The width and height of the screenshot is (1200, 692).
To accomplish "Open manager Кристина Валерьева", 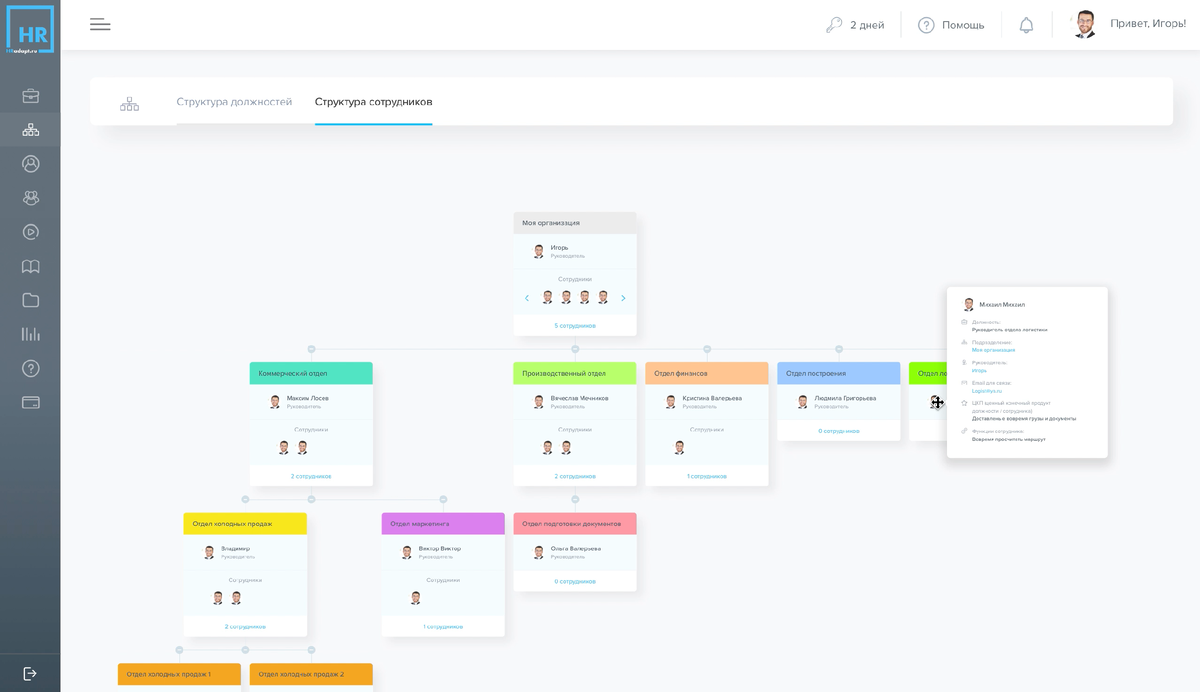I will [x=712, y=398].
